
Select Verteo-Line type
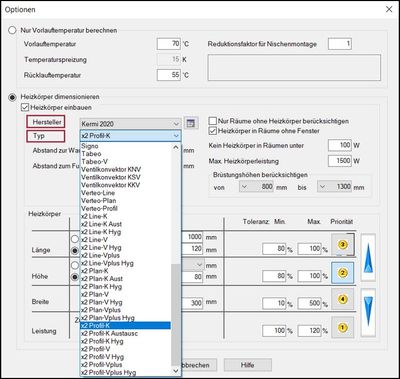[x=125, y=193]
